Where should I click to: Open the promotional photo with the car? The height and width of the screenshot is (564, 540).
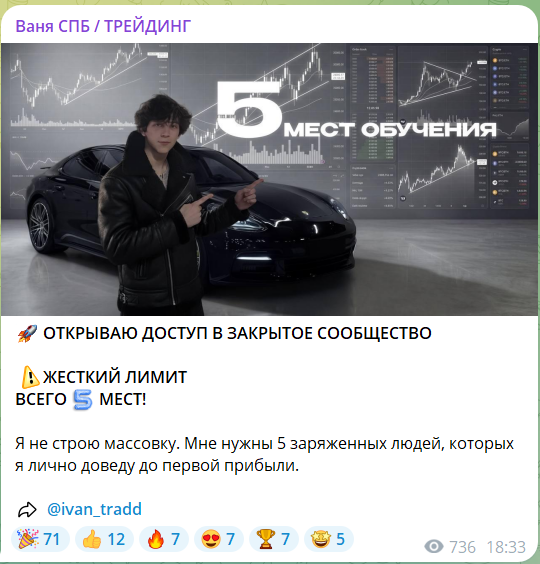tap(269, 179)
